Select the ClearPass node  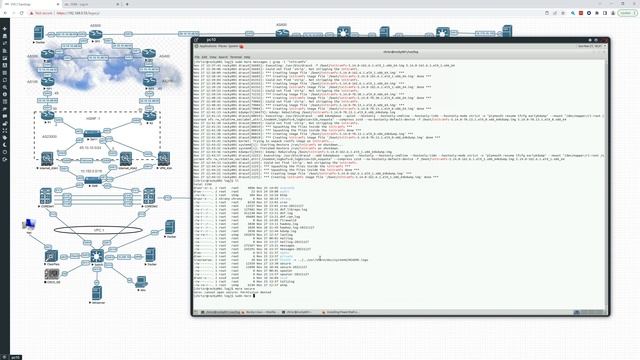click(51, 256)
